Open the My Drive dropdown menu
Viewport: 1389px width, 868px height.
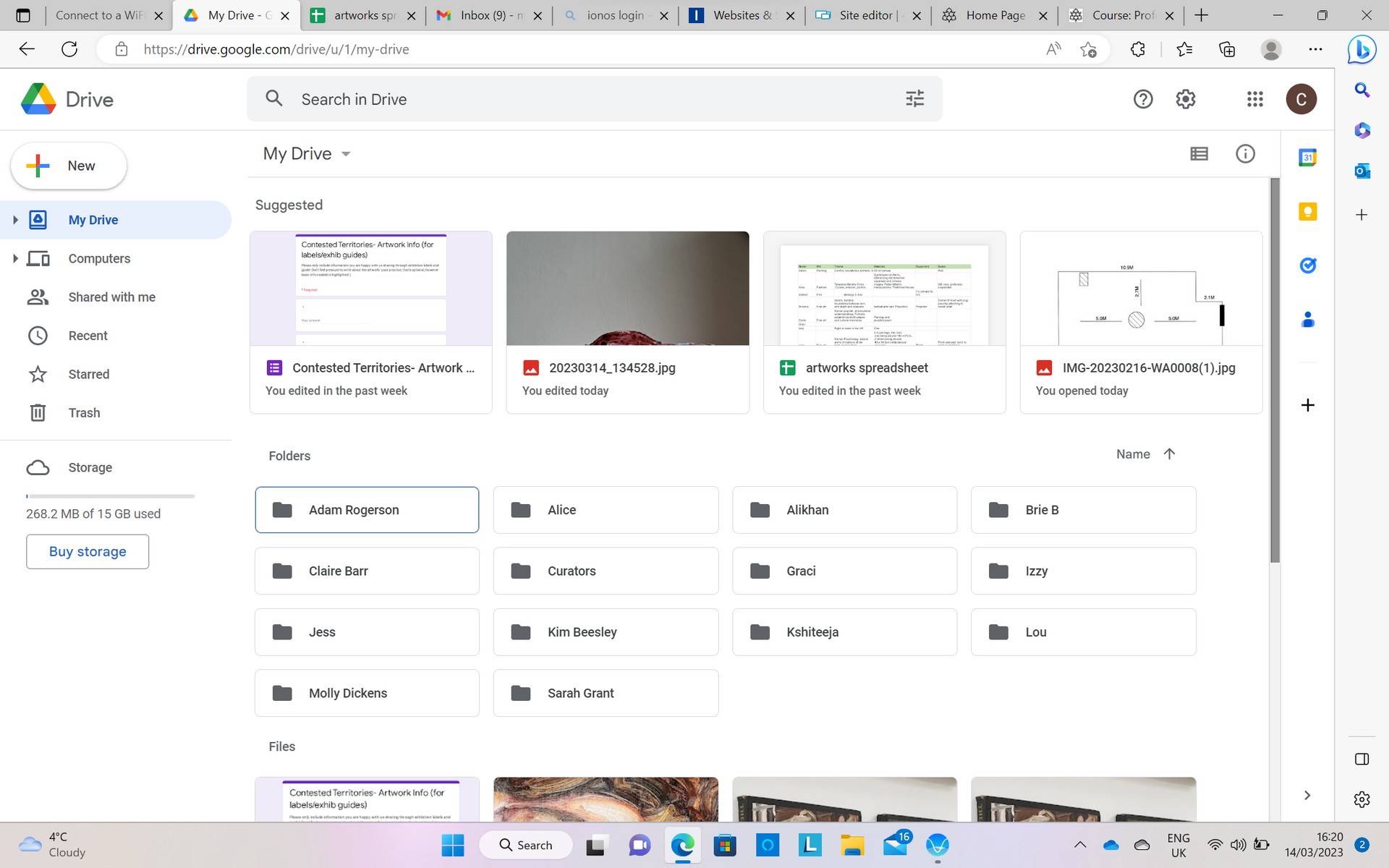click(x=307, y=153)
